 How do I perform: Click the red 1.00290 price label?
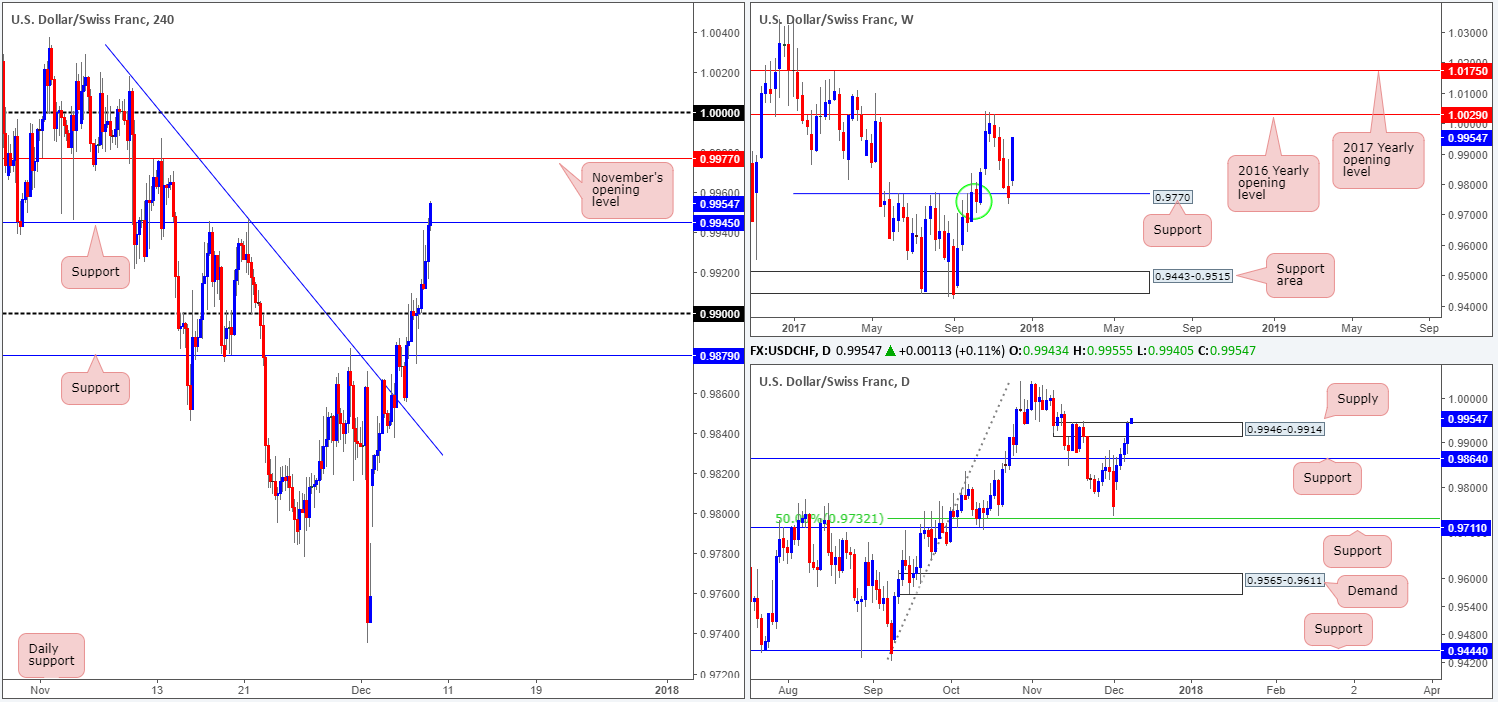click(1468, 116)
